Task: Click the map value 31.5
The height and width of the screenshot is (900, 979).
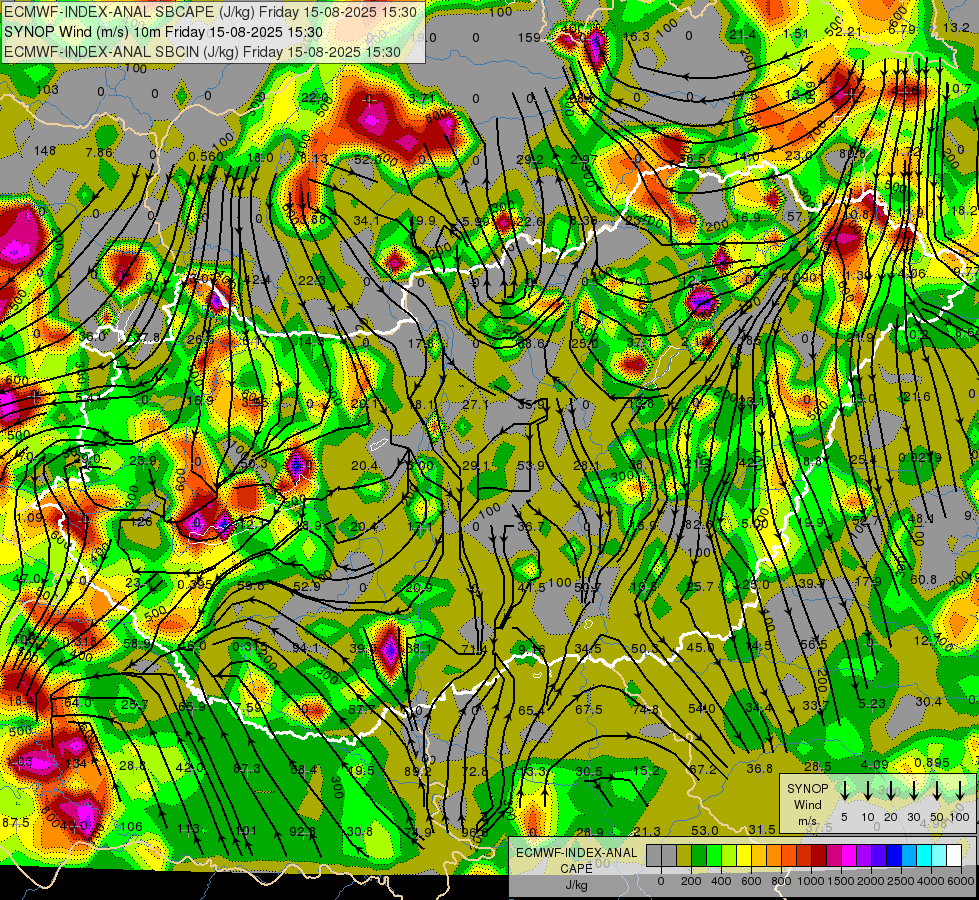Action: [x=762, y=829]
